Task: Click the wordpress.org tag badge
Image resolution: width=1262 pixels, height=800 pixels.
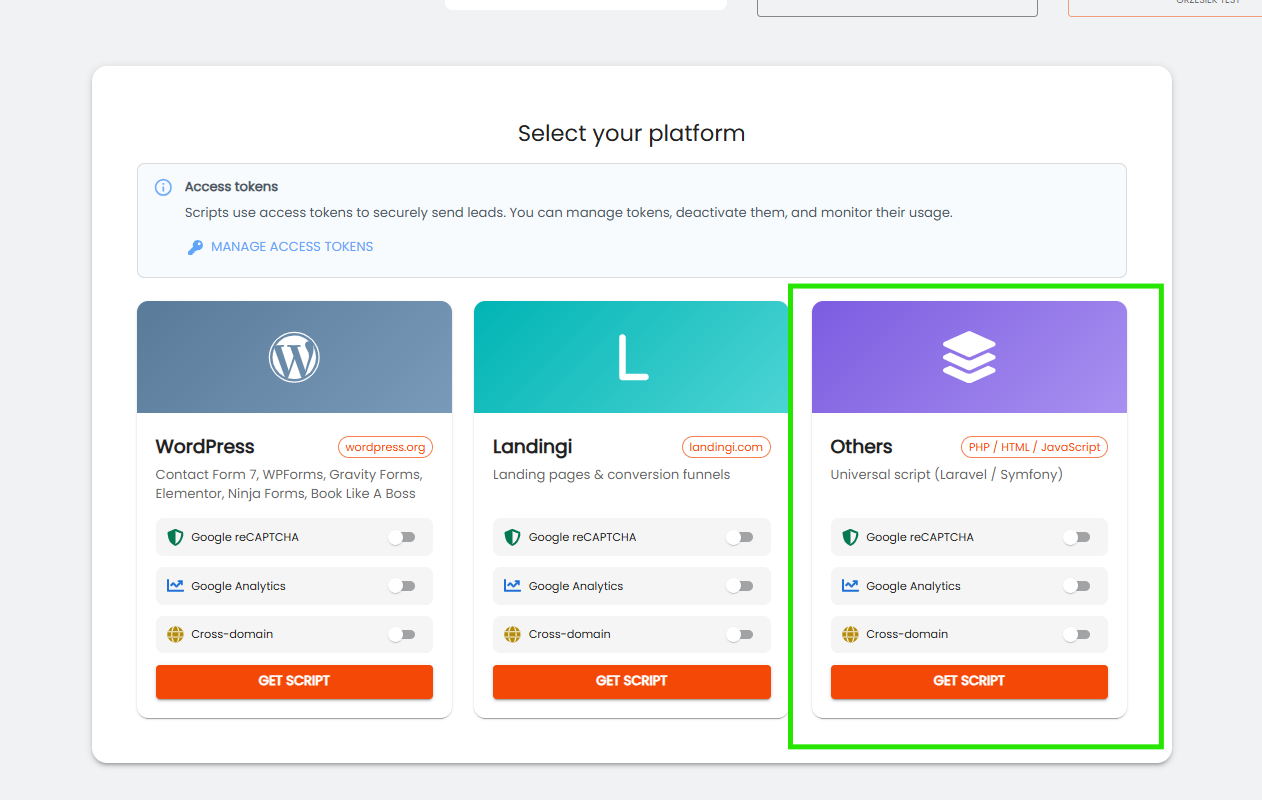Action: [x=385, y=447]
